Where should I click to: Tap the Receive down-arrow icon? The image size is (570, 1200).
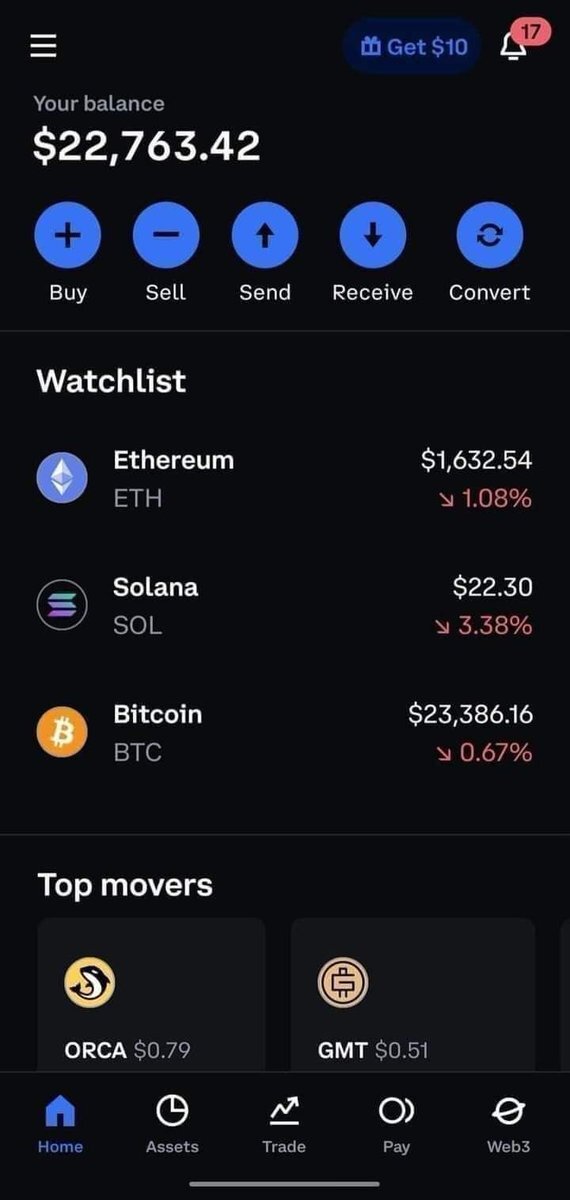(x=373, y=235)
